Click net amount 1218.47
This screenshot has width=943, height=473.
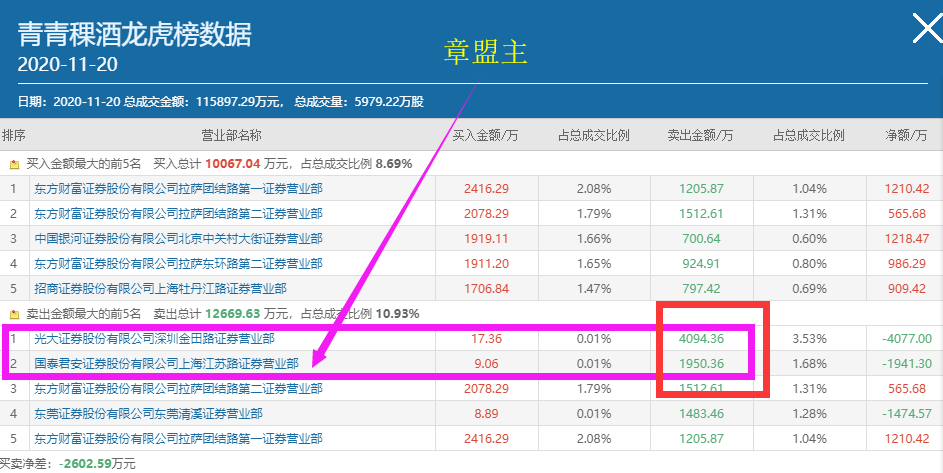pos(907,239)
